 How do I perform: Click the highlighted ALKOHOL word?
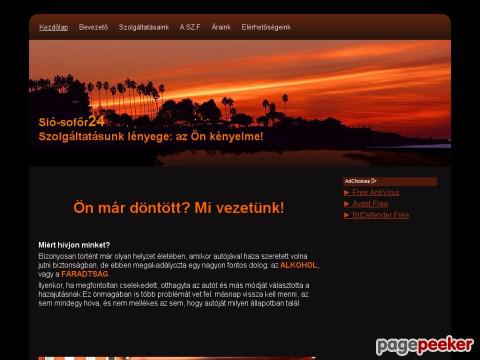pos(298,265)
